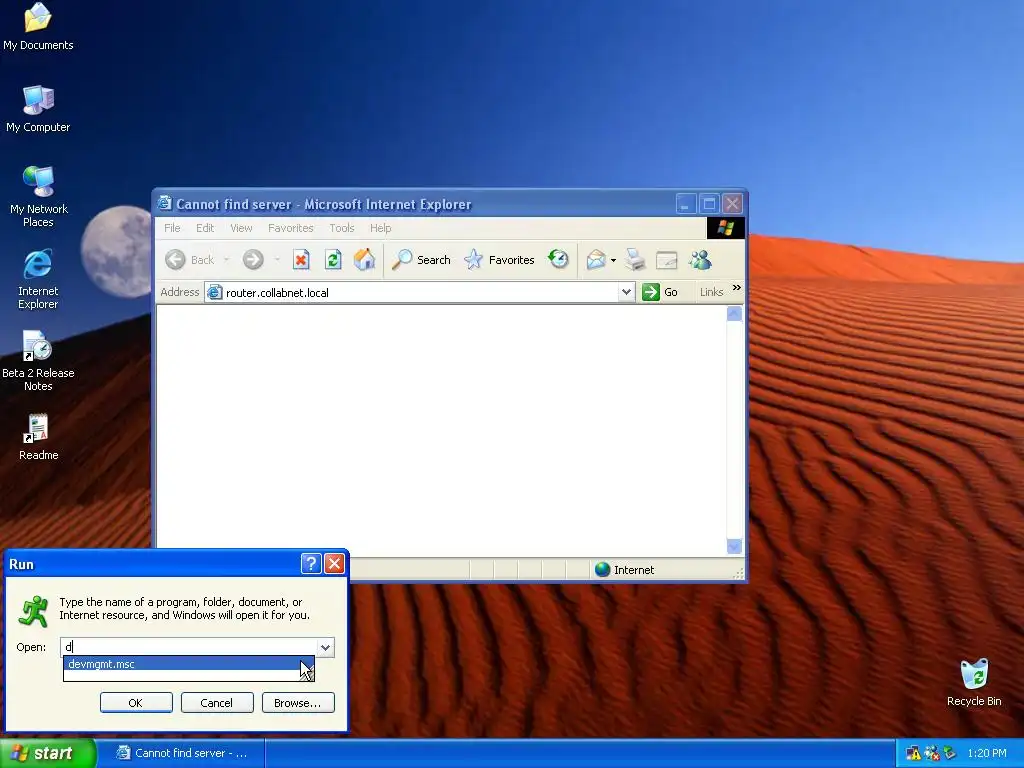Close the Run dialog with X
1024x768 pixels.
pyautogui.click(x=334, y=563)
